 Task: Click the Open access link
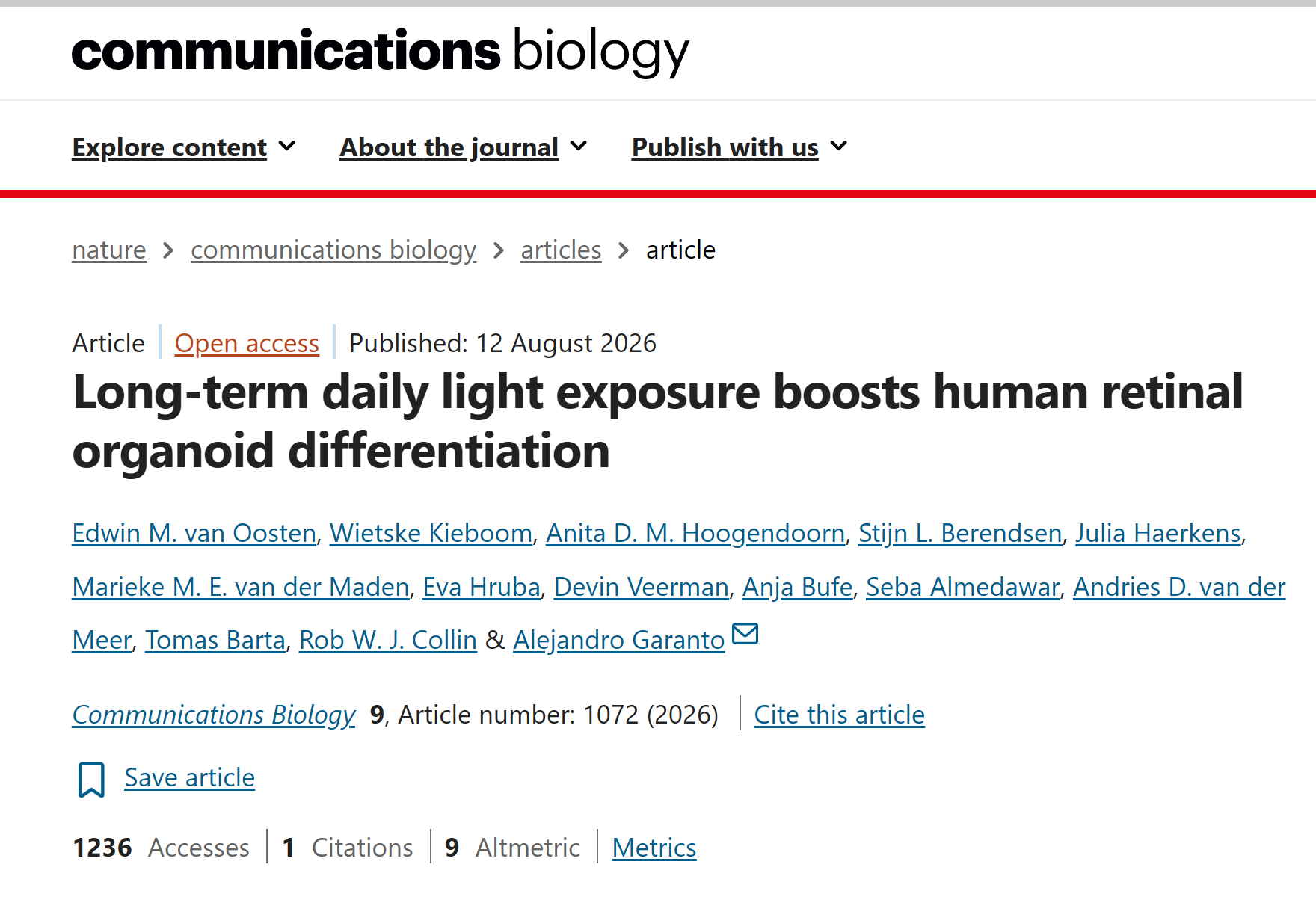coord(247,343)
